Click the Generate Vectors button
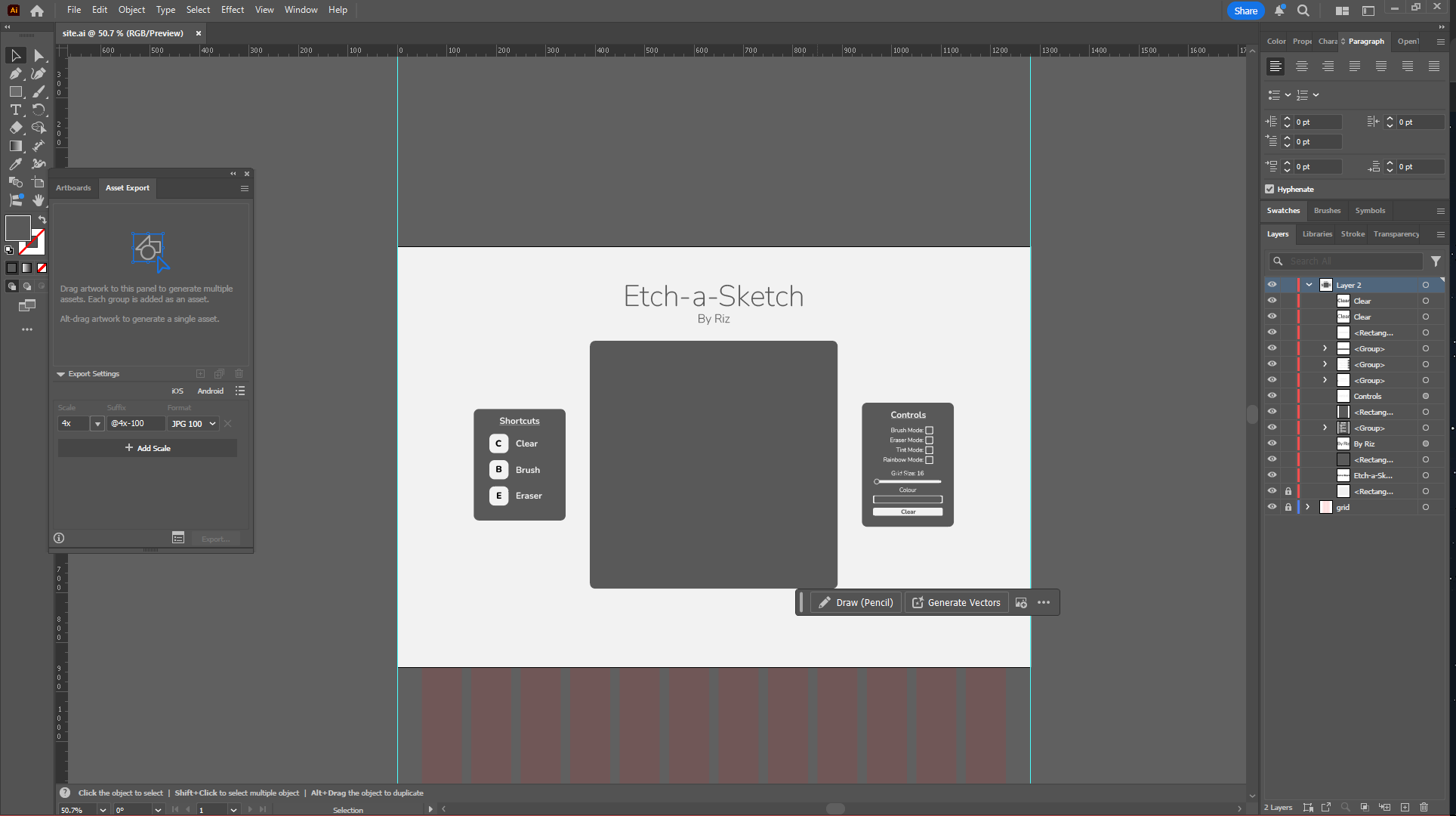 point(956,603)
